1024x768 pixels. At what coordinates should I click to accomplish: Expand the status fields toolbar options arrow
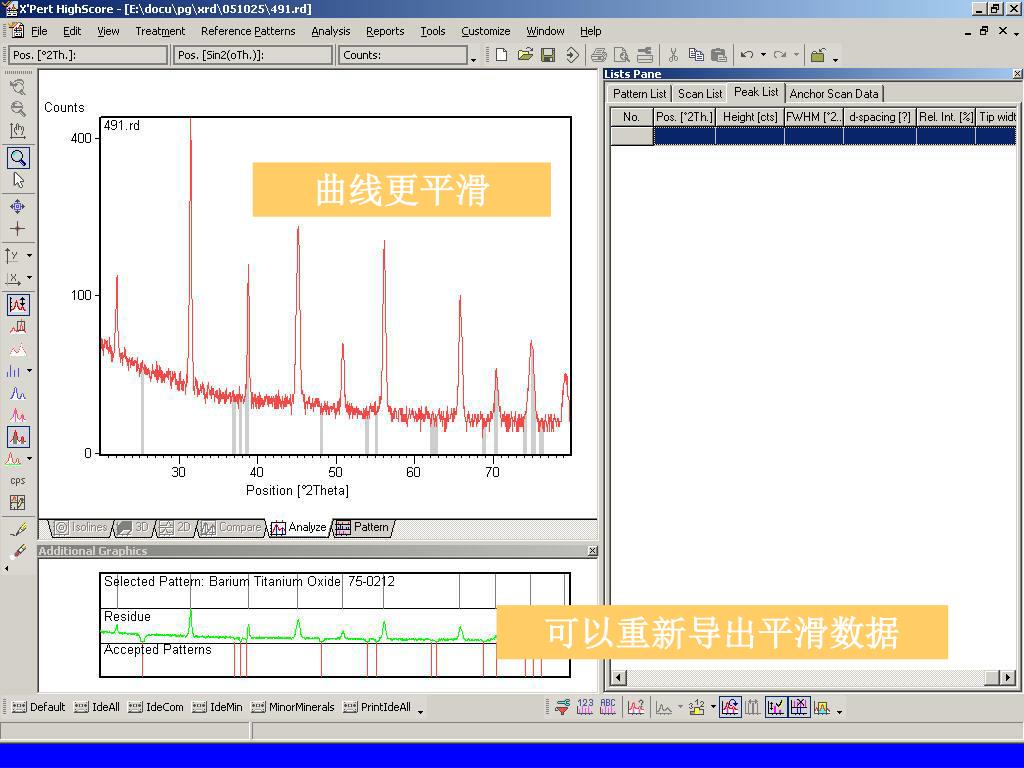pyautogui.click(x=473, y=59)
